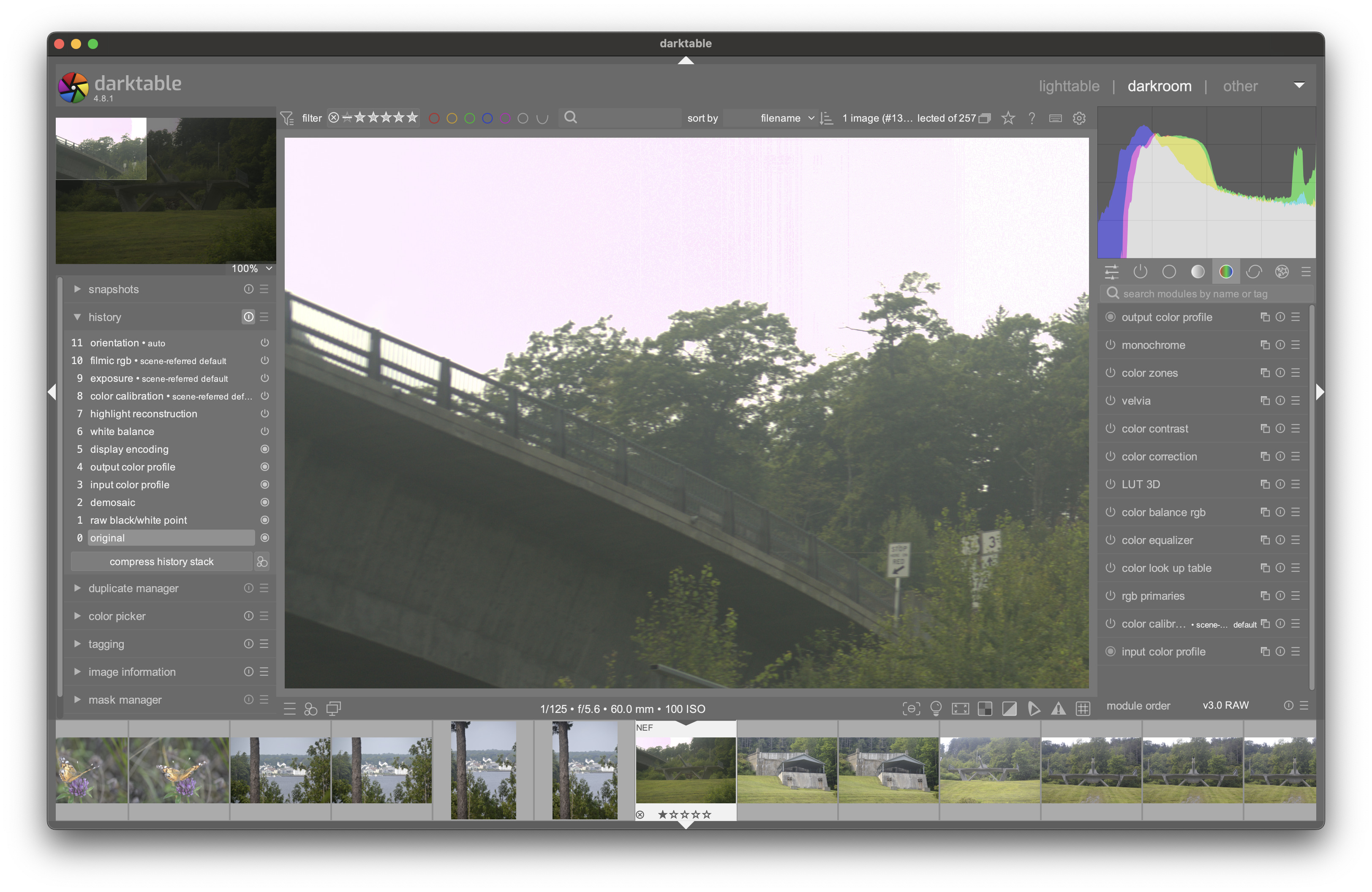The height and width of the screenshot is (892, 1372).
Task: Open the tone modules group
Action: coord(1197,272)
